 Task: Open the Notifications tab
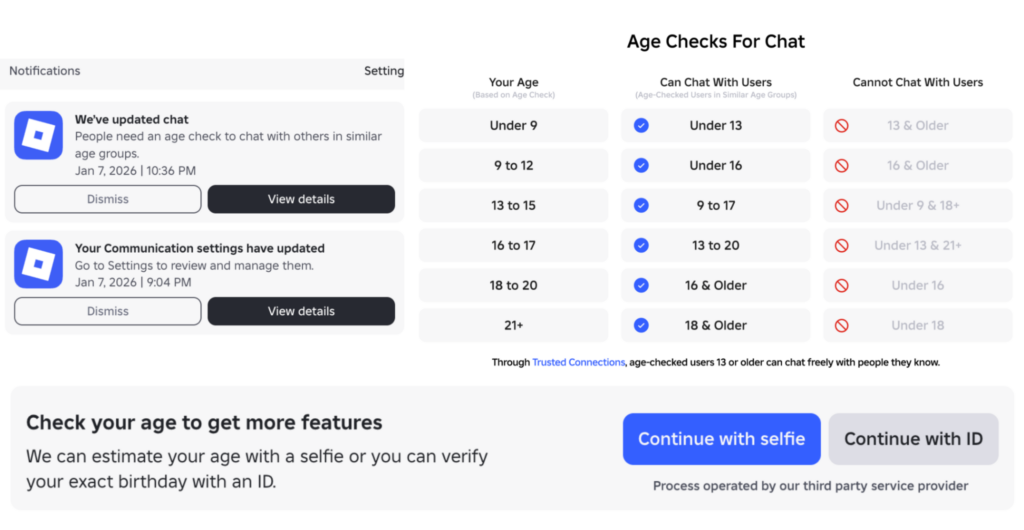[45, 71]
